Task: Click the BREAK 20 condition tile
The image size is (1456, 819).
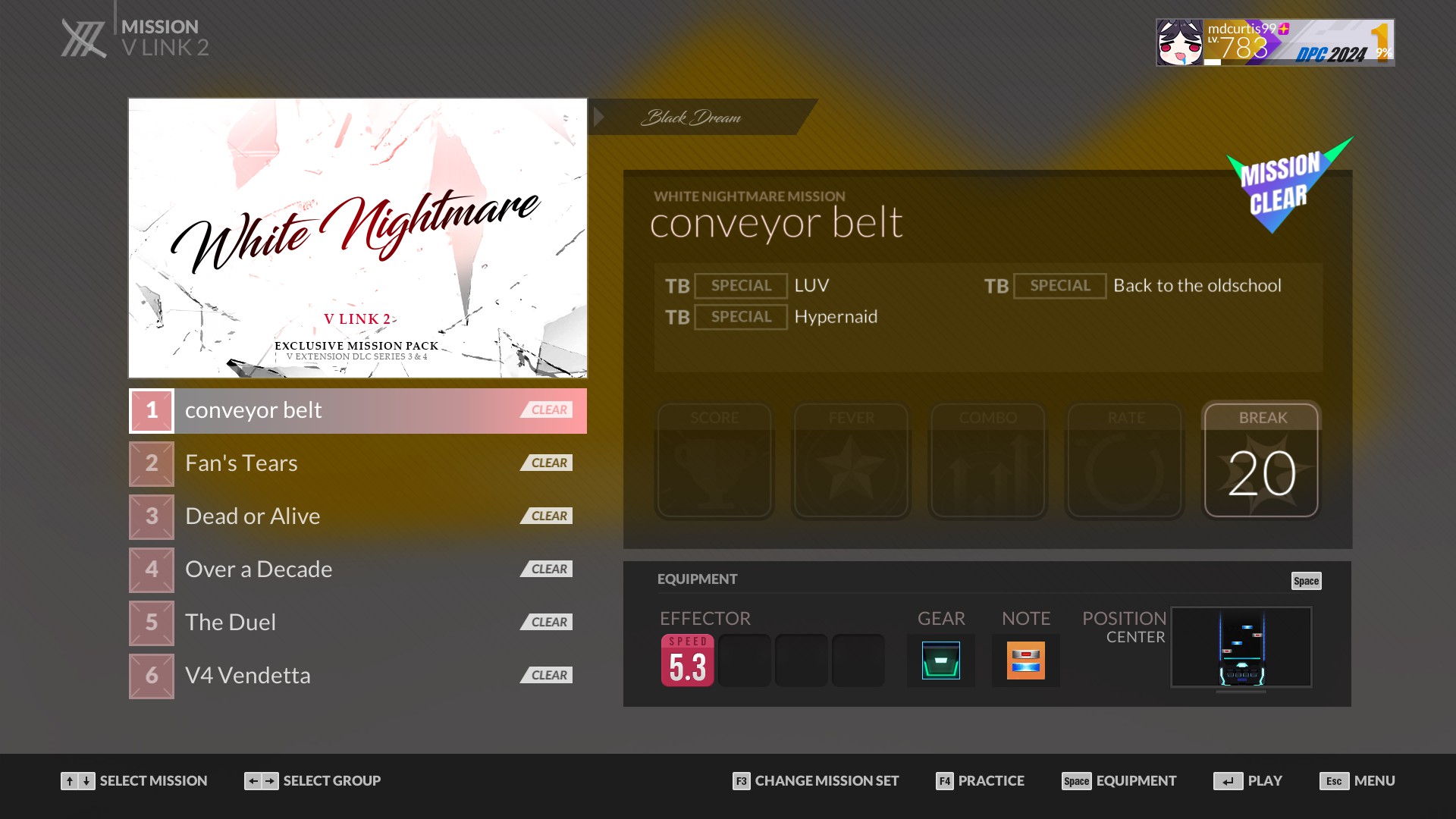Action: pyautogui.click(x=1261, y=460)
